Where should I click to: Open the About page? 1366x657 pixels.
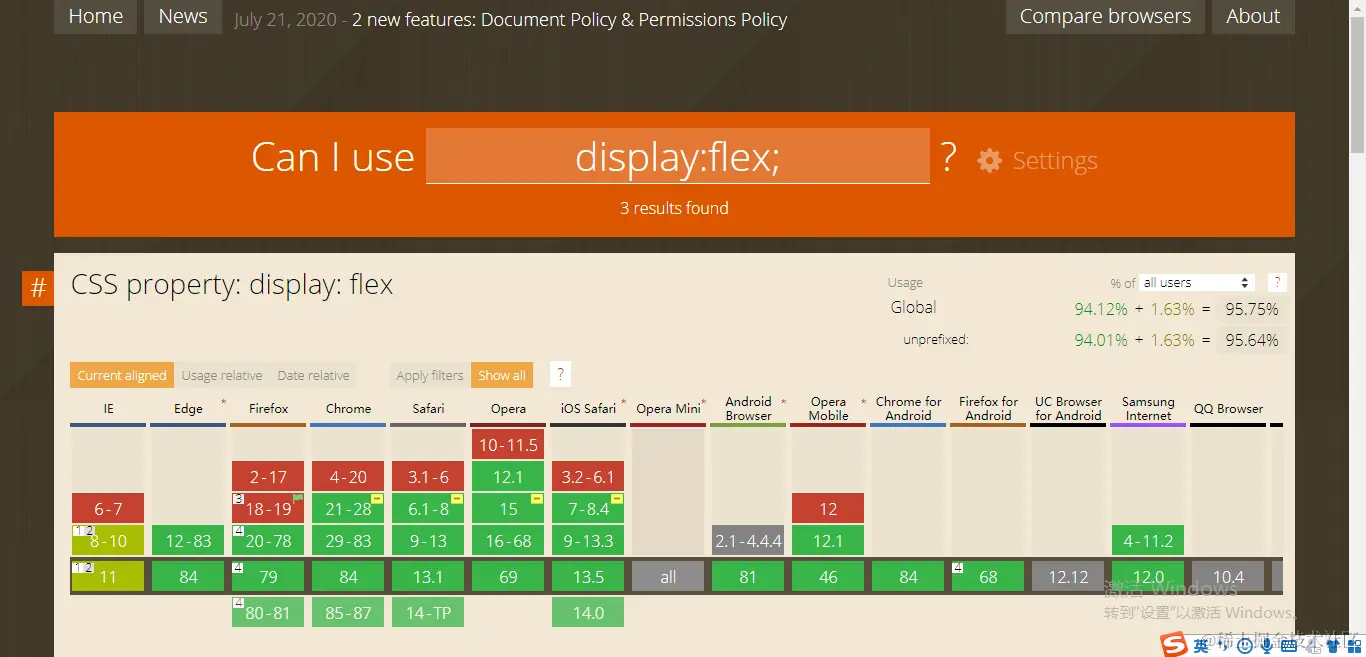1253,17
